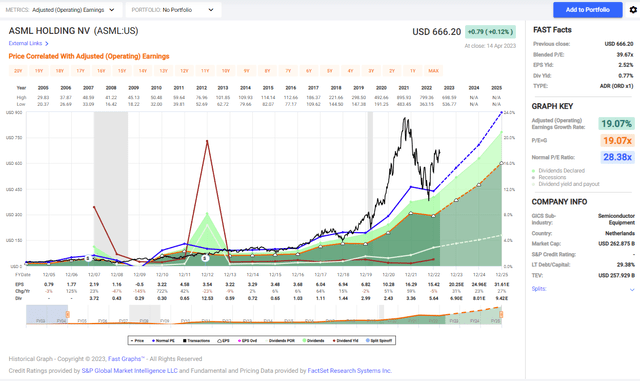The height and width of the screenshot is (381, 640).
Task: Select the 1Y time range tab
Action: [x=413, y=71]
